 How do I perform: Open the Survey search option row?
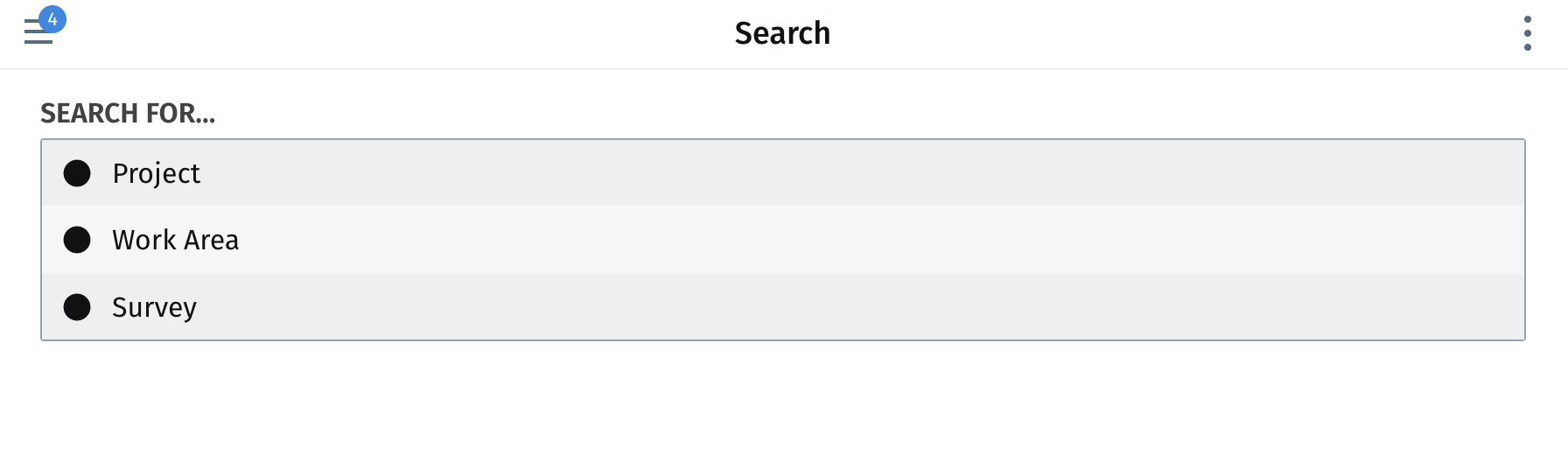783,307
